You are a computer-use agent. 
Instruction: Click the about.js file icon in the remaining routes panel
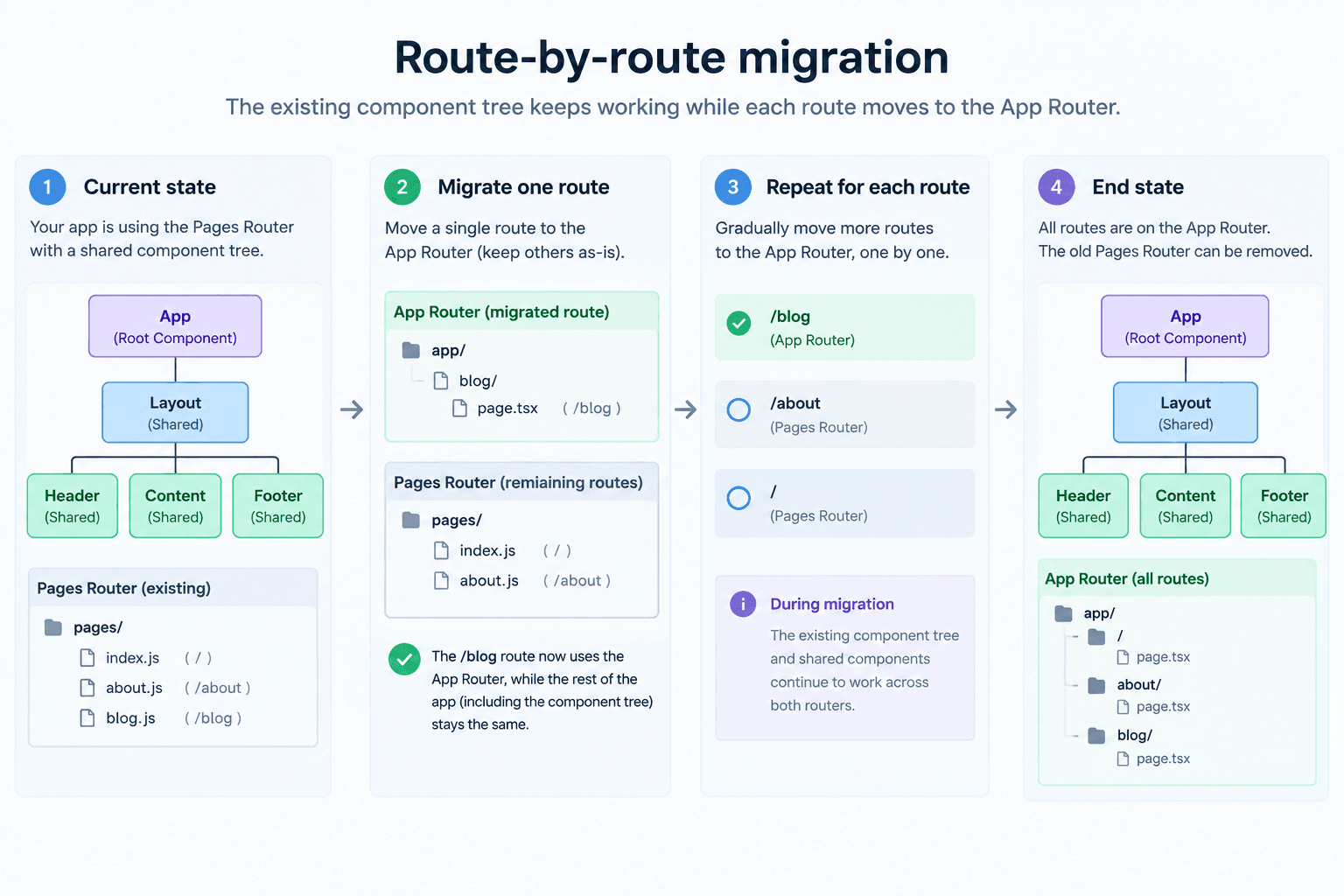coord(442,580)
